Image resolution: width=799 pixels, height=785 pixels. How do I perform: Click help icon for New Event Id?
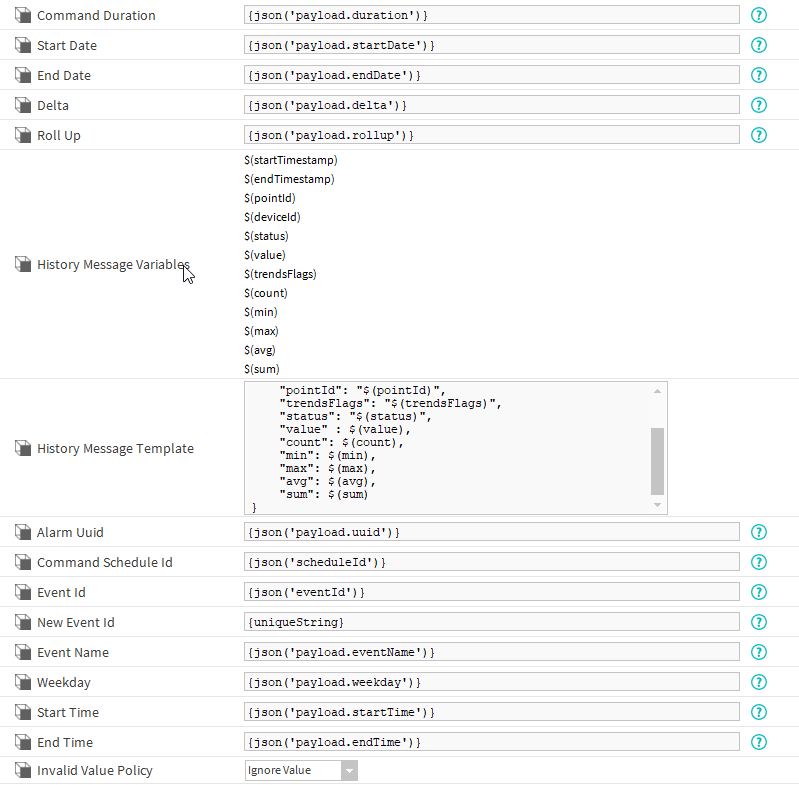pyautogui.click(x=759, y=622)
